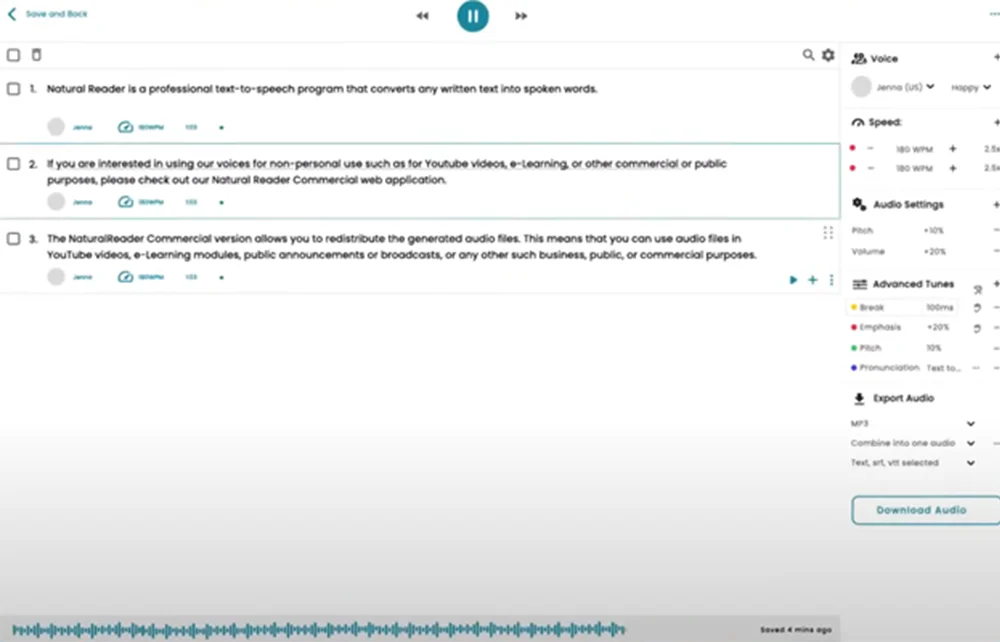Viewport: 1000px width, 642px height.
Task: Open the search magnifier icon
Action: [808, 55]
